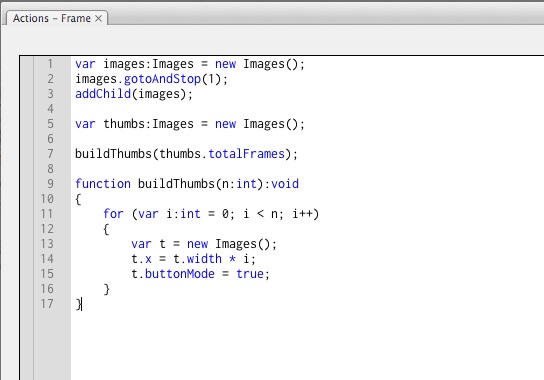Click line number 15 in gutter
The width and height of the screenshot is (544, 380).
pyautogui.click(x=47, y=273)
